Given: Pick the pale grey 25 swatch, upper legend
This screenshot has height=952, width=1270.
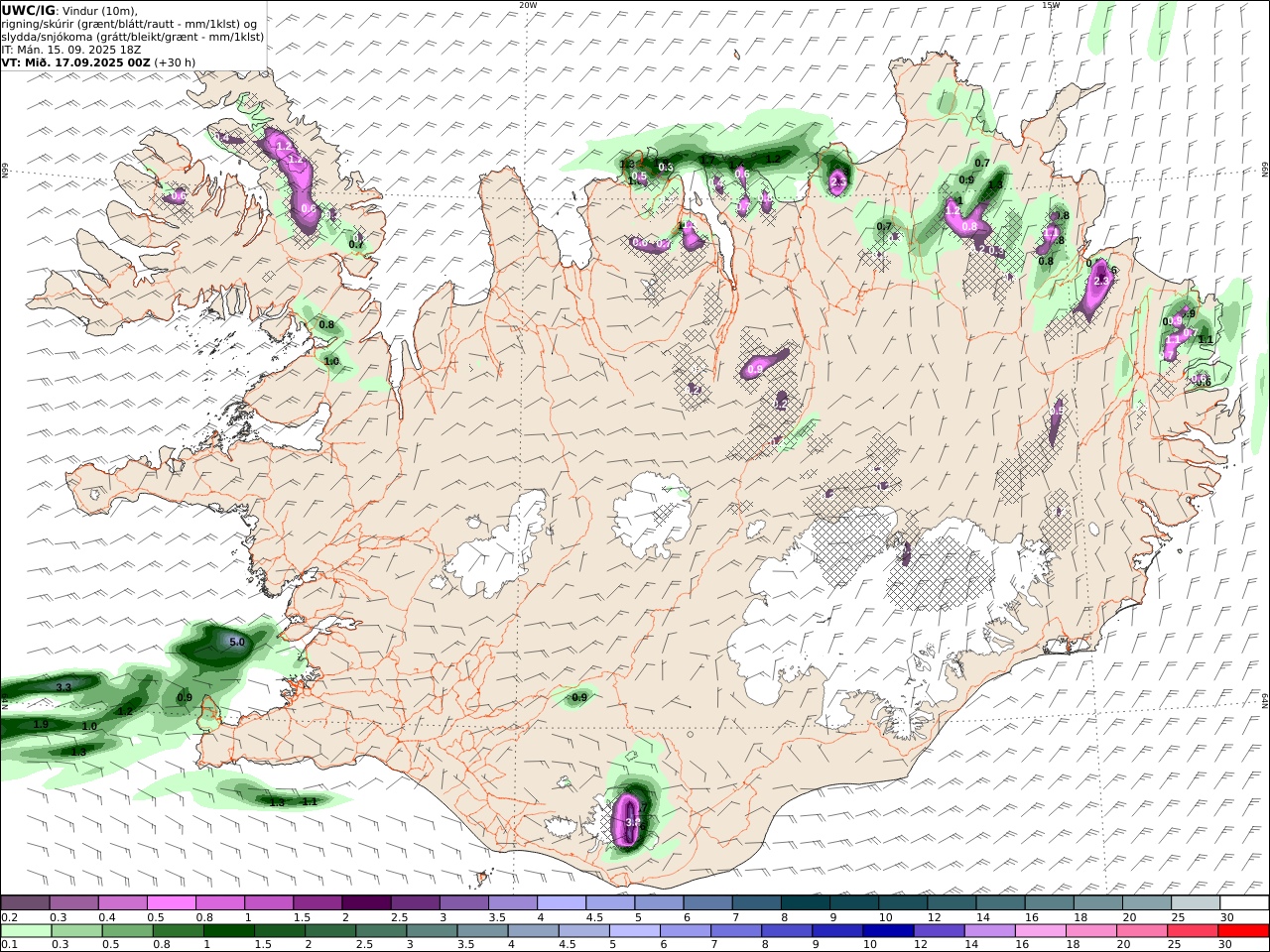Looking at the screenshot, I should click(1195, 902).
